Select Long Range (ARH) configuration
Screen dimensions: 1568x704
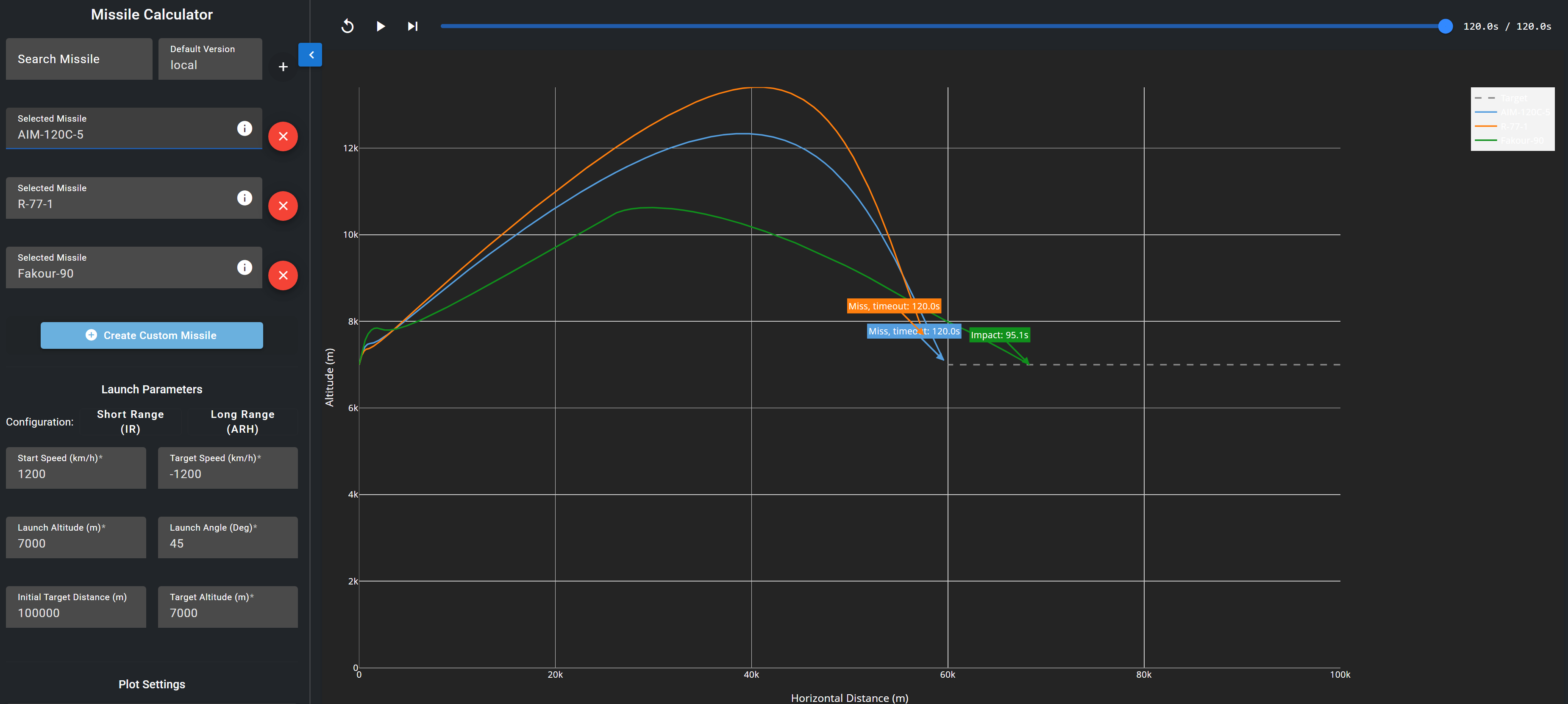[242, 421]
